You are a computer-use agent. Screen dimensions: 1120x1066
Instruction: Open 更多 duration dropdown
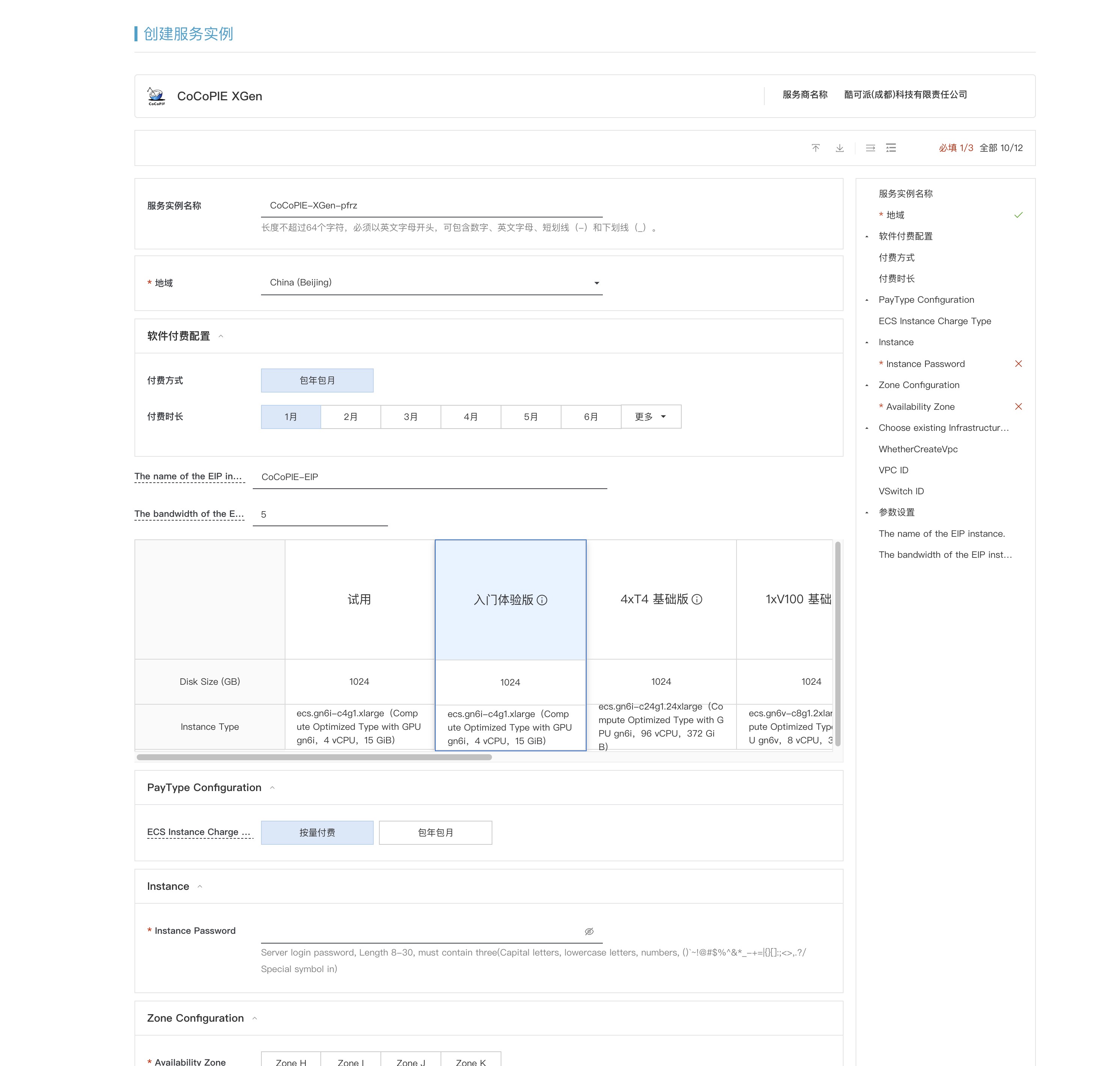click(x=651, y=417)
